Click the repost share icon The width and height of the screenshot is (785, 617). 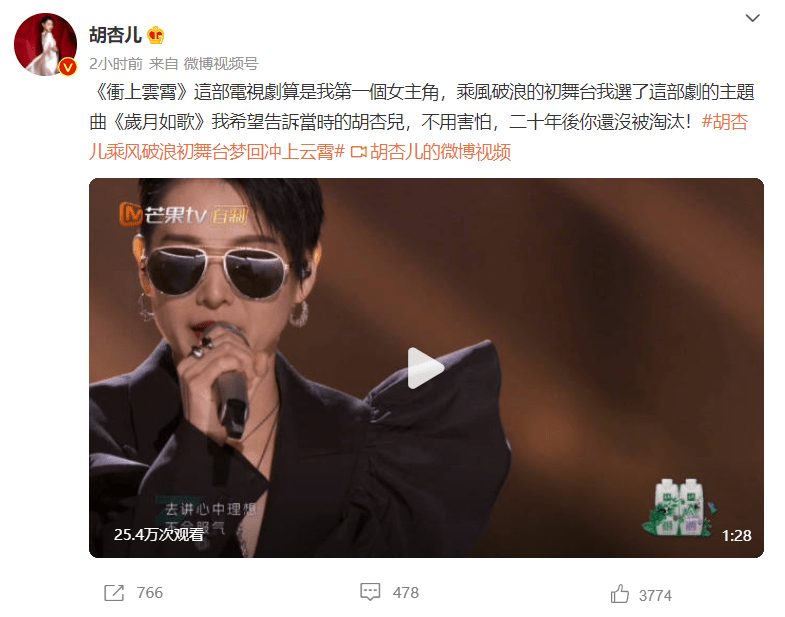[114, 593]
